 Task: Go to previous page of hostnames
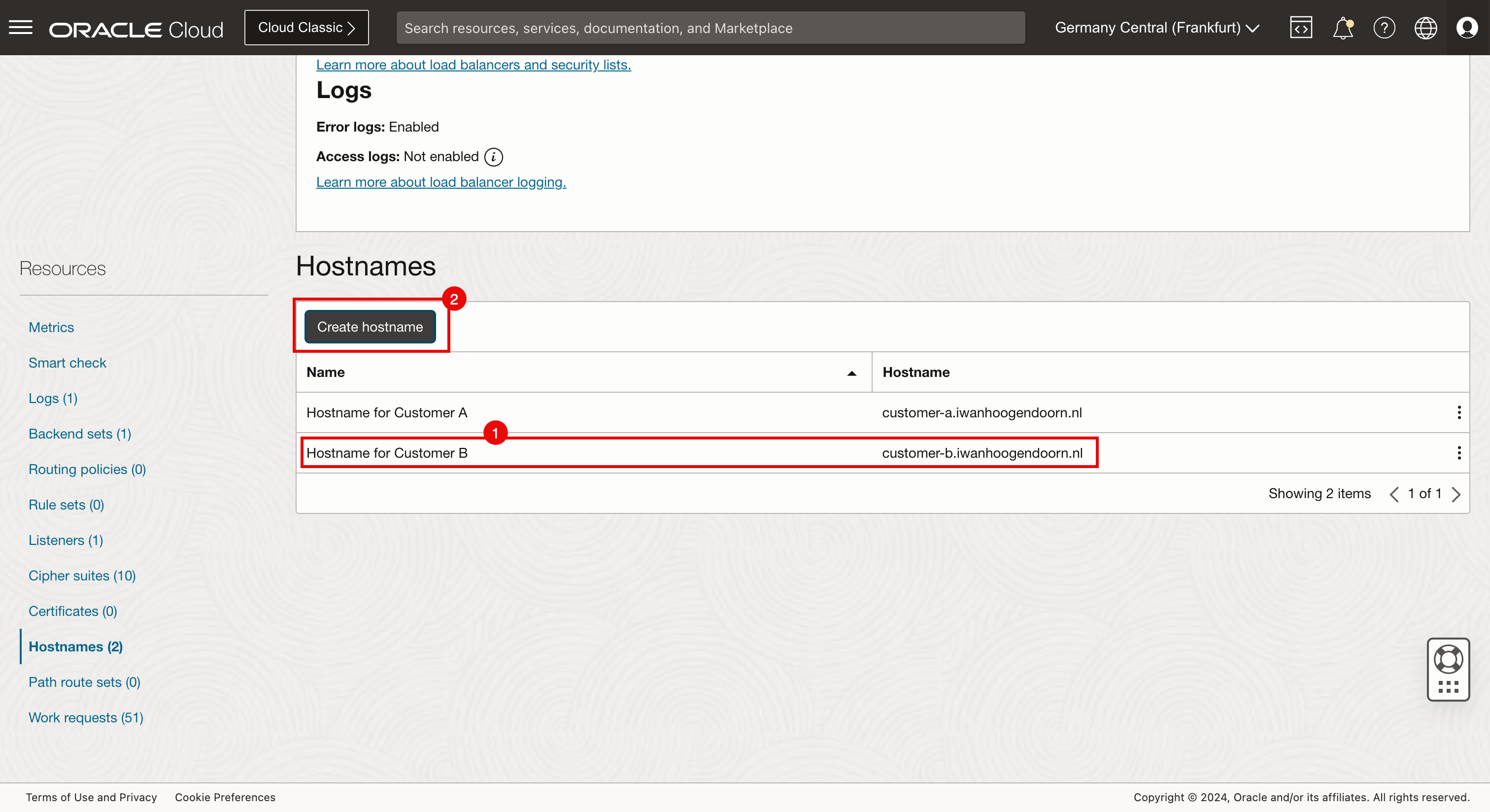(x=1394, y=494)
